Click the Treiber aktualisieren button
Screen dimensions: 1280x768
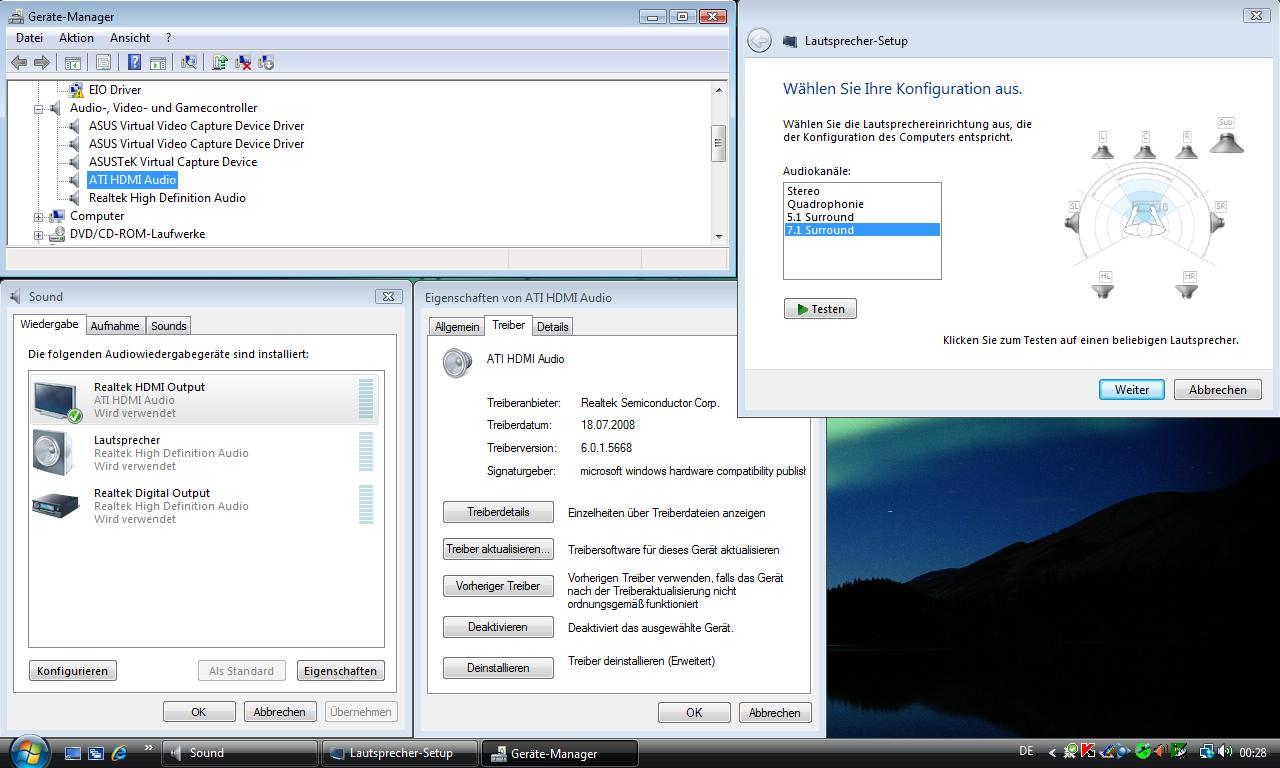[x=498, y=549]
